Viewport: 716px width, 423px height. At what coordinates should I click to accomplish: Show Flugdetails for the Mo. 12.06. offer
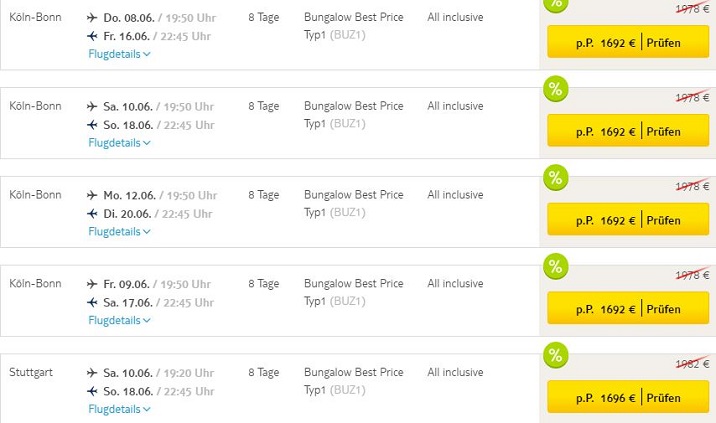point(119,232)
